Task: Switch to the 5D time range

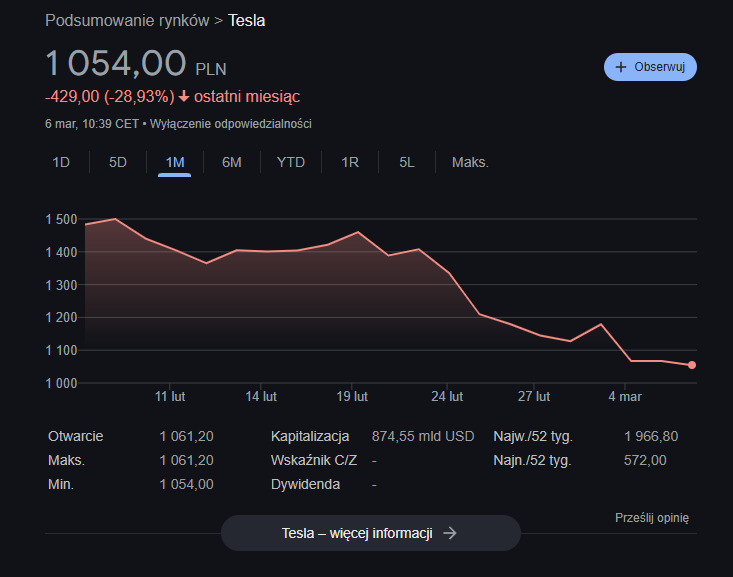Action: (x=118, y=162)
